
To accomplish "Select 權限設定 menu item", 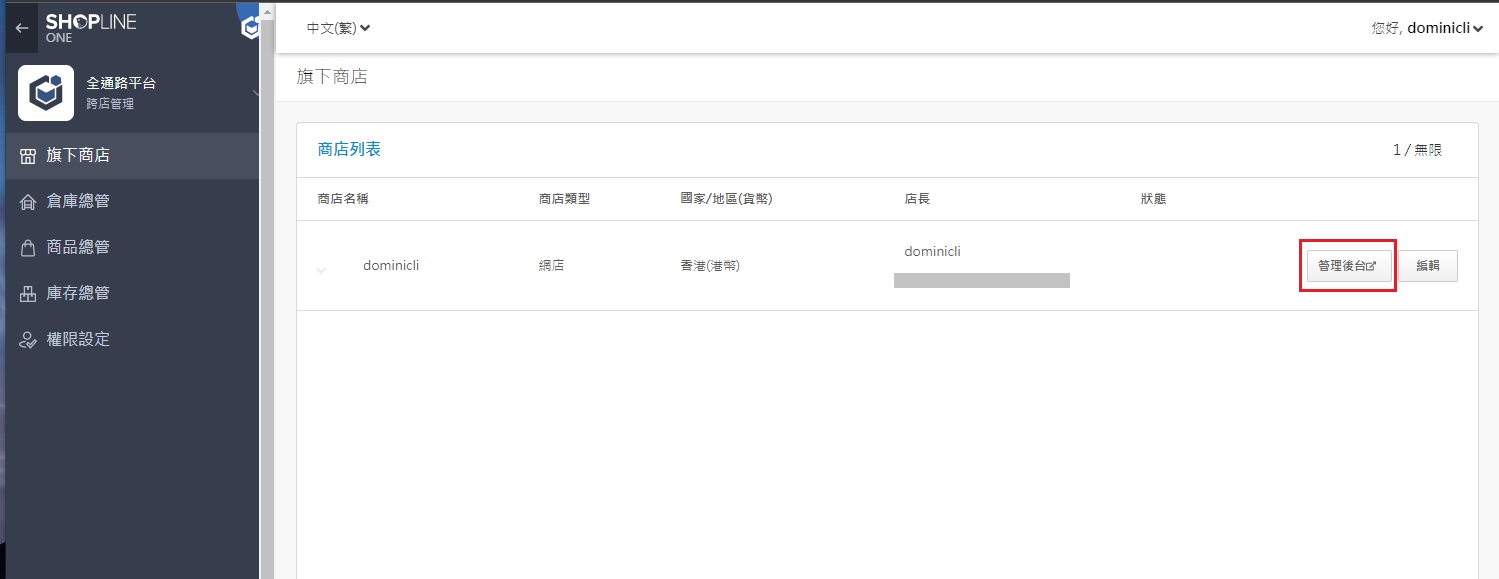I will 132,340.
